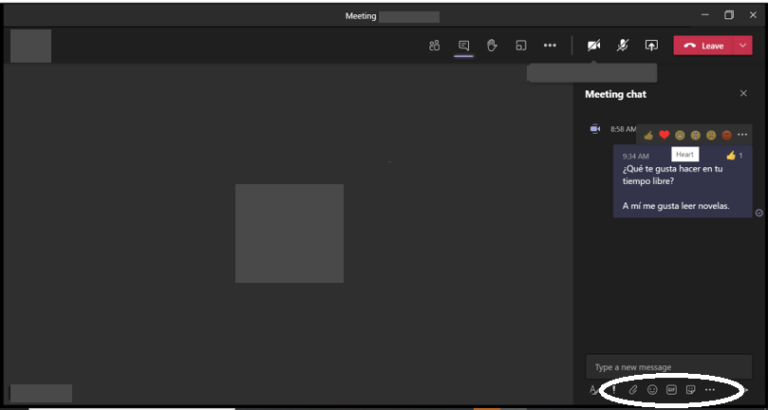Leave the meeting

pos(704,45)
